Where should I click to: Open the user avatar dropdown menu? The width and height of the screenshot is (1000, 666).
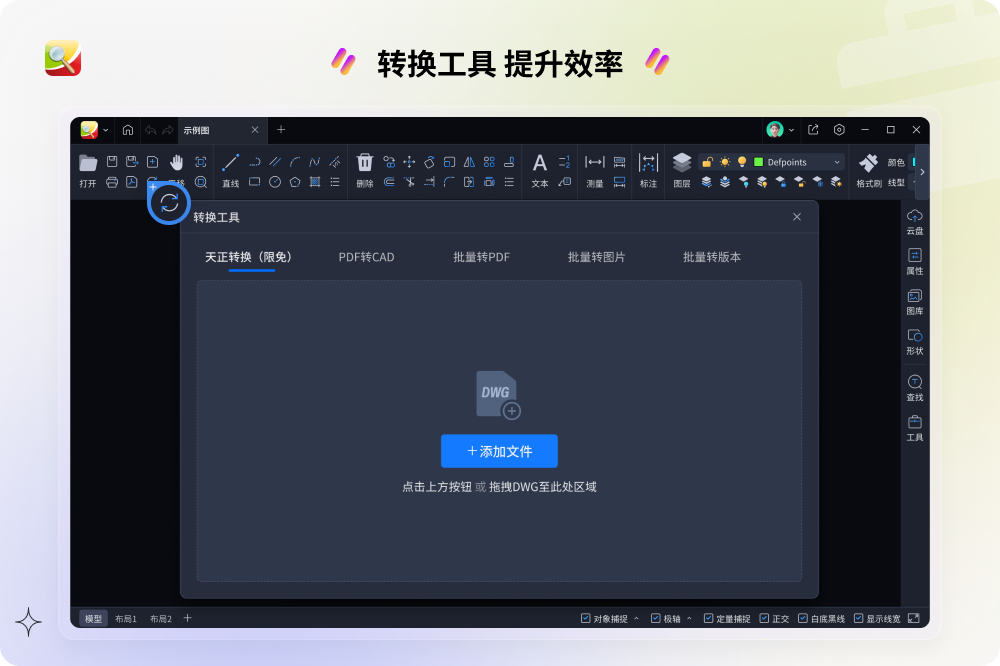point(780,130)
